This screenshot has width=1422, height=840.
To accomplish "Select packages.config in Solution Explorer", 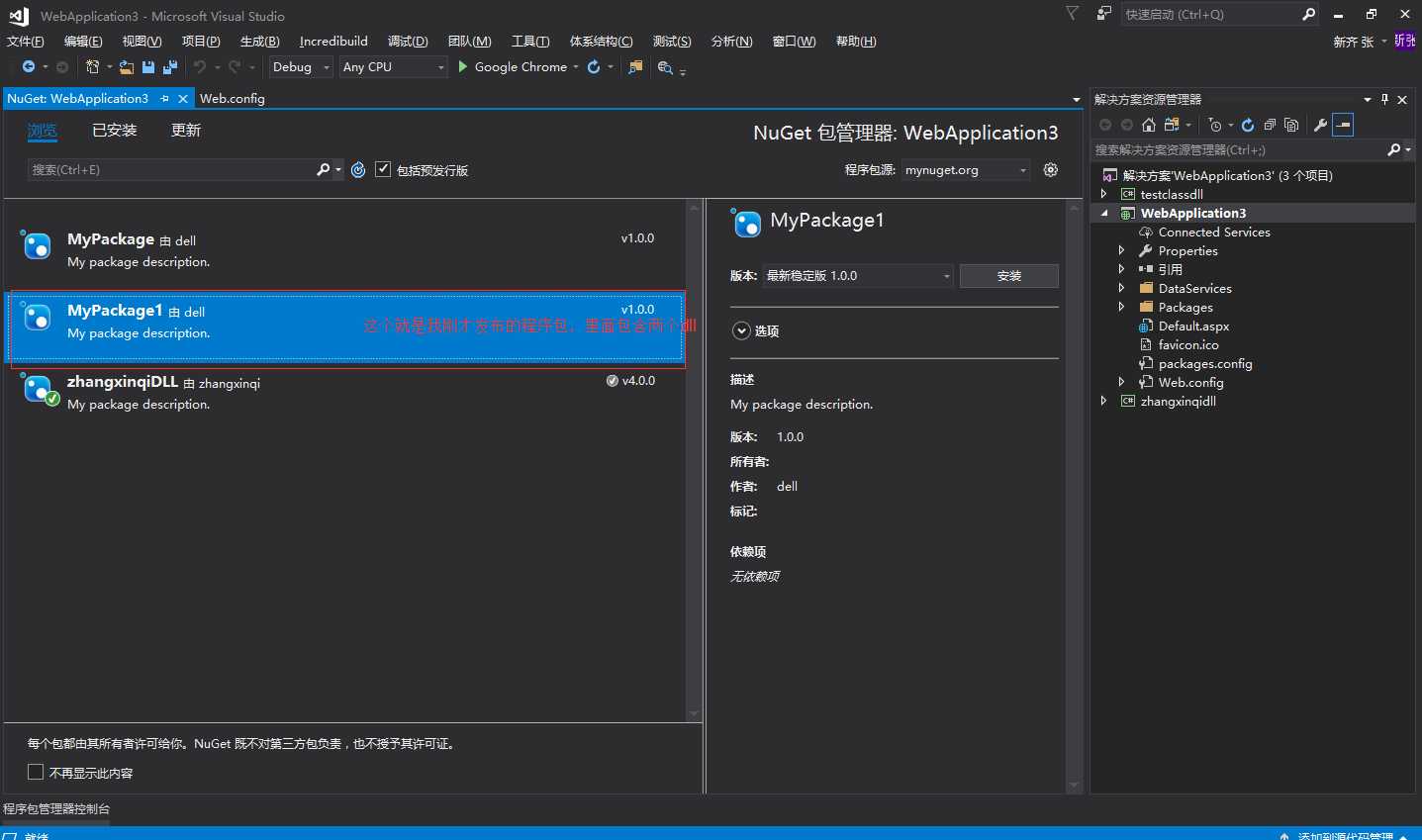I will point(1205,363).
